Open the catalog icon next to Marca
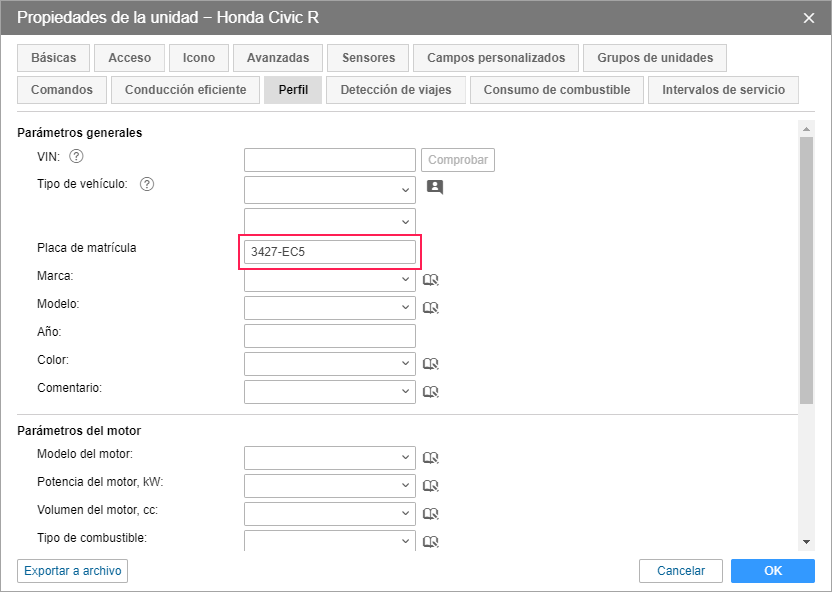The image size is (832, 592). pyautogui.click(x=431, y=281)
